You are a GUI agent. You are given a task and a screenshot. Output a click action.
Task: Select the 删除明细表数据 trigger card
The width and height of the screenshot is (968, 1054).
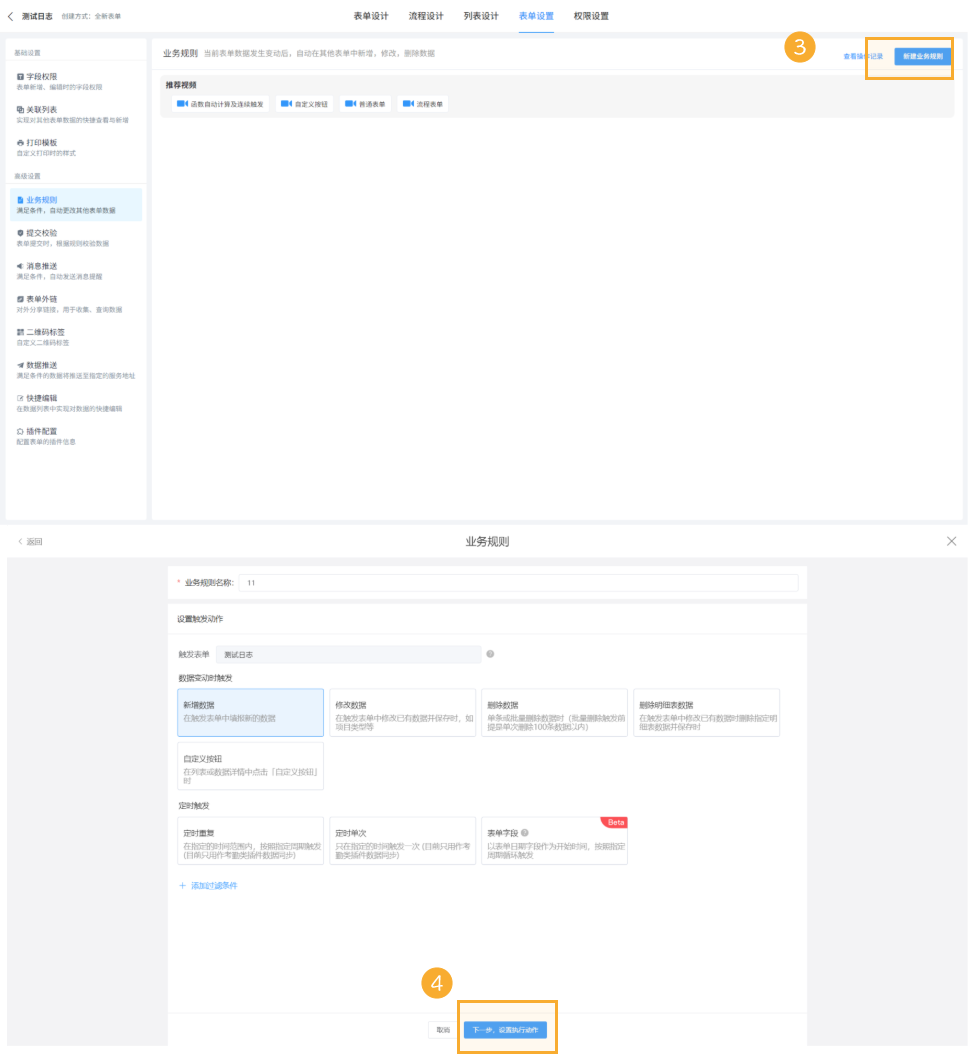pyautogui.click(x=706, y=712)
